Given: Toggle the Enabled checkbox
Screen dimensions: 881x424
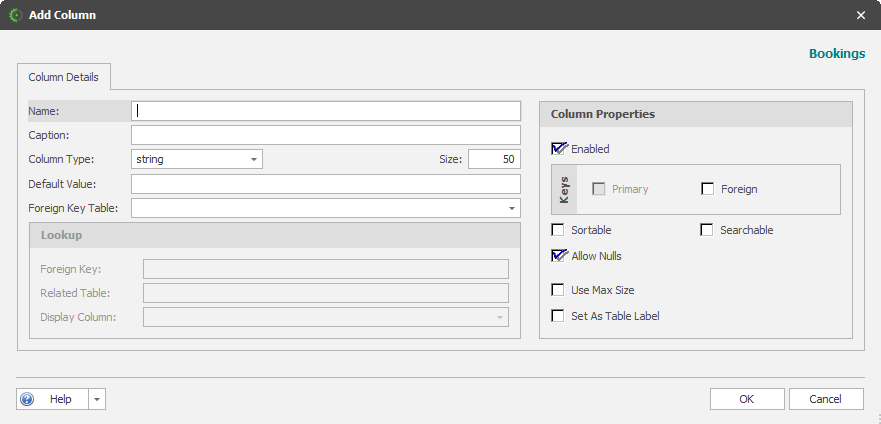Looking at the screenshot, I should coord(558,149).
